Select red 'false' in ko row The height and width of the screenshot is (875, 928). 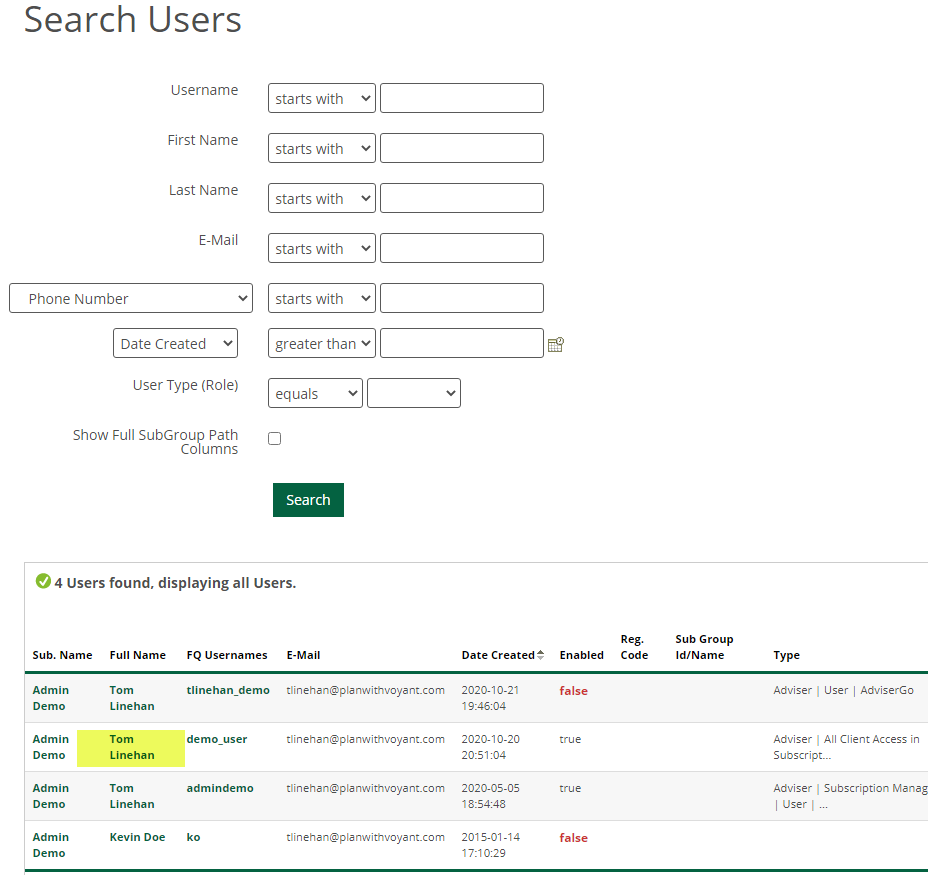point(573,838)
